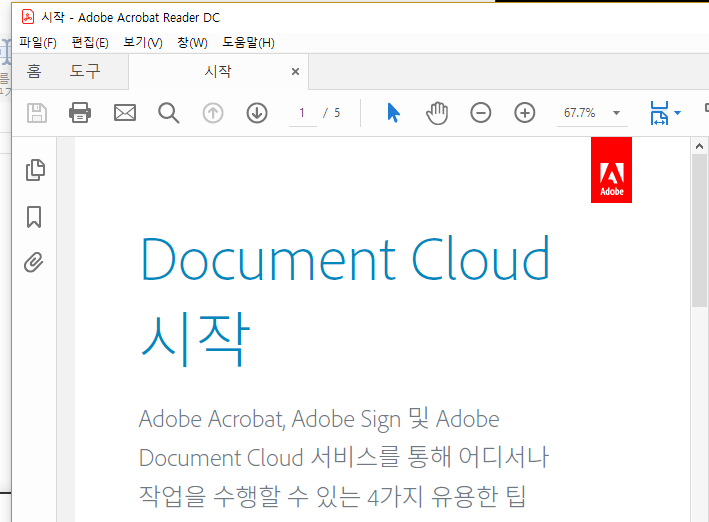The height and width of the screenshot is (522, 709).
Task: Activate the Hand pan tool
Action: pyautogui.click(x=437, y=113)
